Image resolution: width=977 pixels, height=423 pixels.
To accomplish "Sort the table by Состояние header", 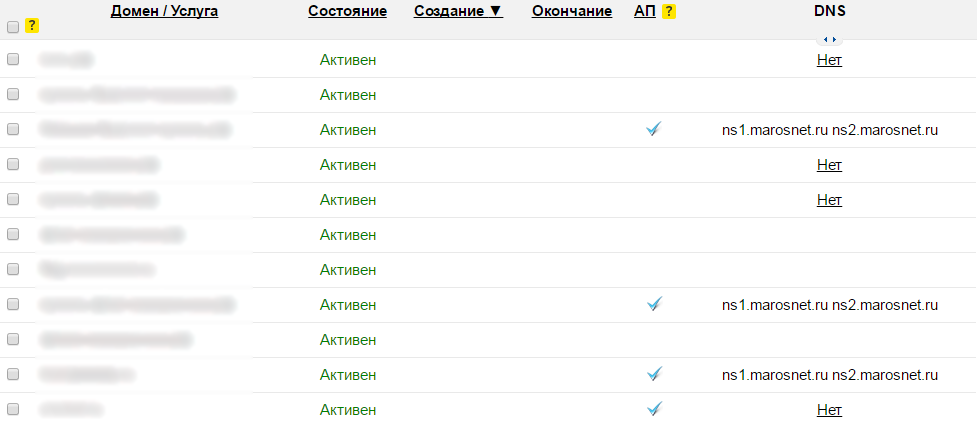I will pos(347,11).
